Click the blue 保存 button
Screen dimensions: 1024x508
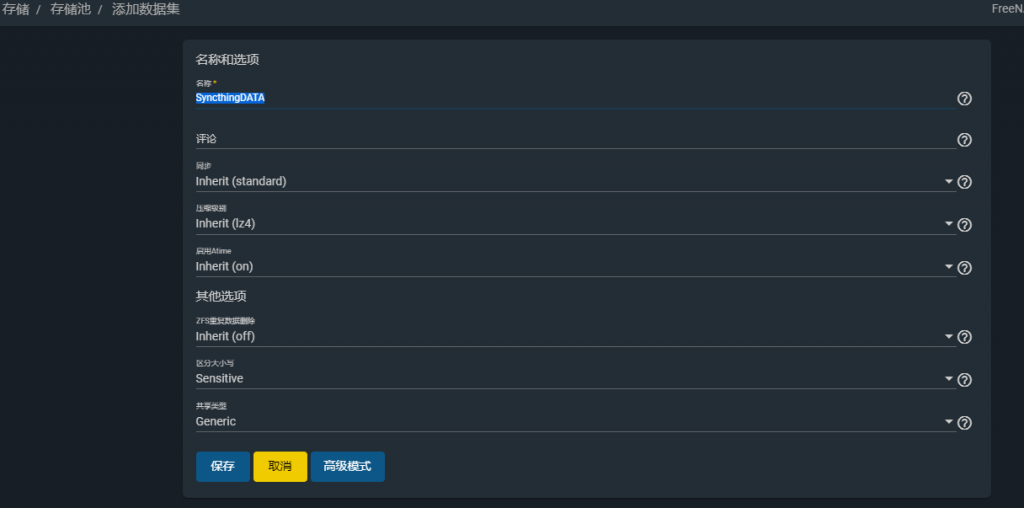pyautogui.click(x=222, y=467)
